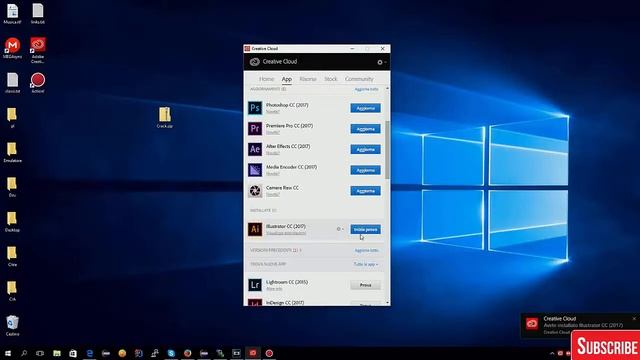640x360 pixels.
Task: Select the links.txt file on the desktop
Action: (38, 13)
